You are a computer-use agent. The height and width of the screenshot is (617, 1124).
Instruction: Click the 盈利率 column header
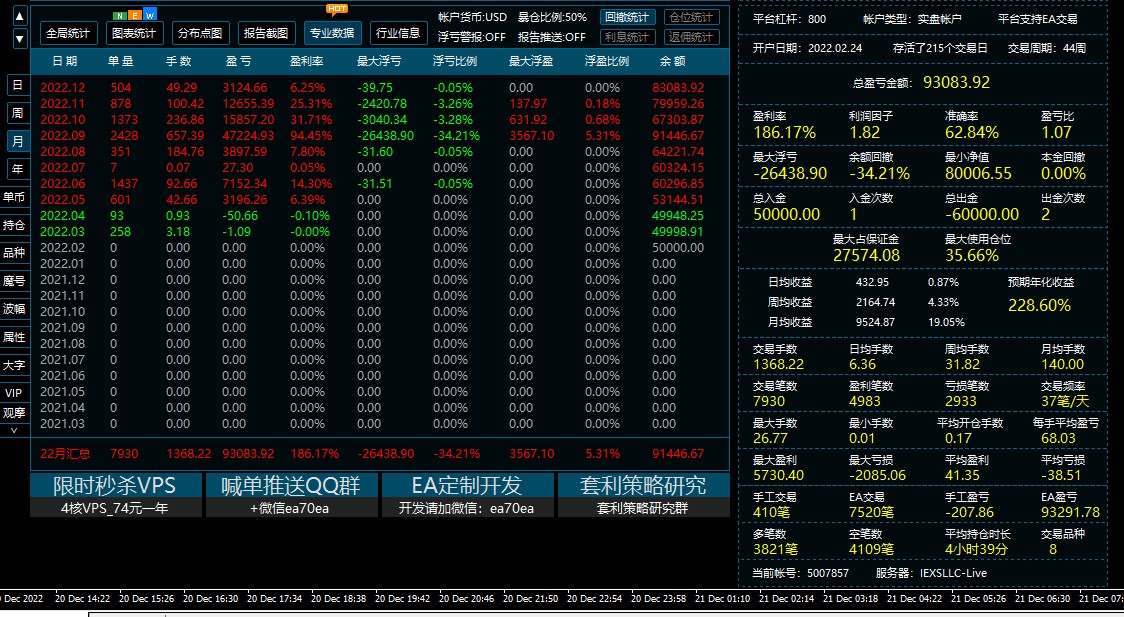click(307, 62)
